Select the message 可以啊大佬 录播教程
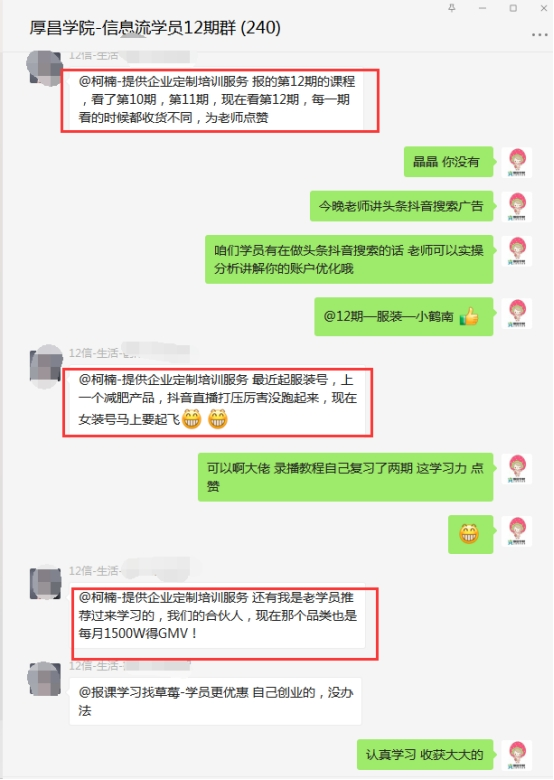 345,477
